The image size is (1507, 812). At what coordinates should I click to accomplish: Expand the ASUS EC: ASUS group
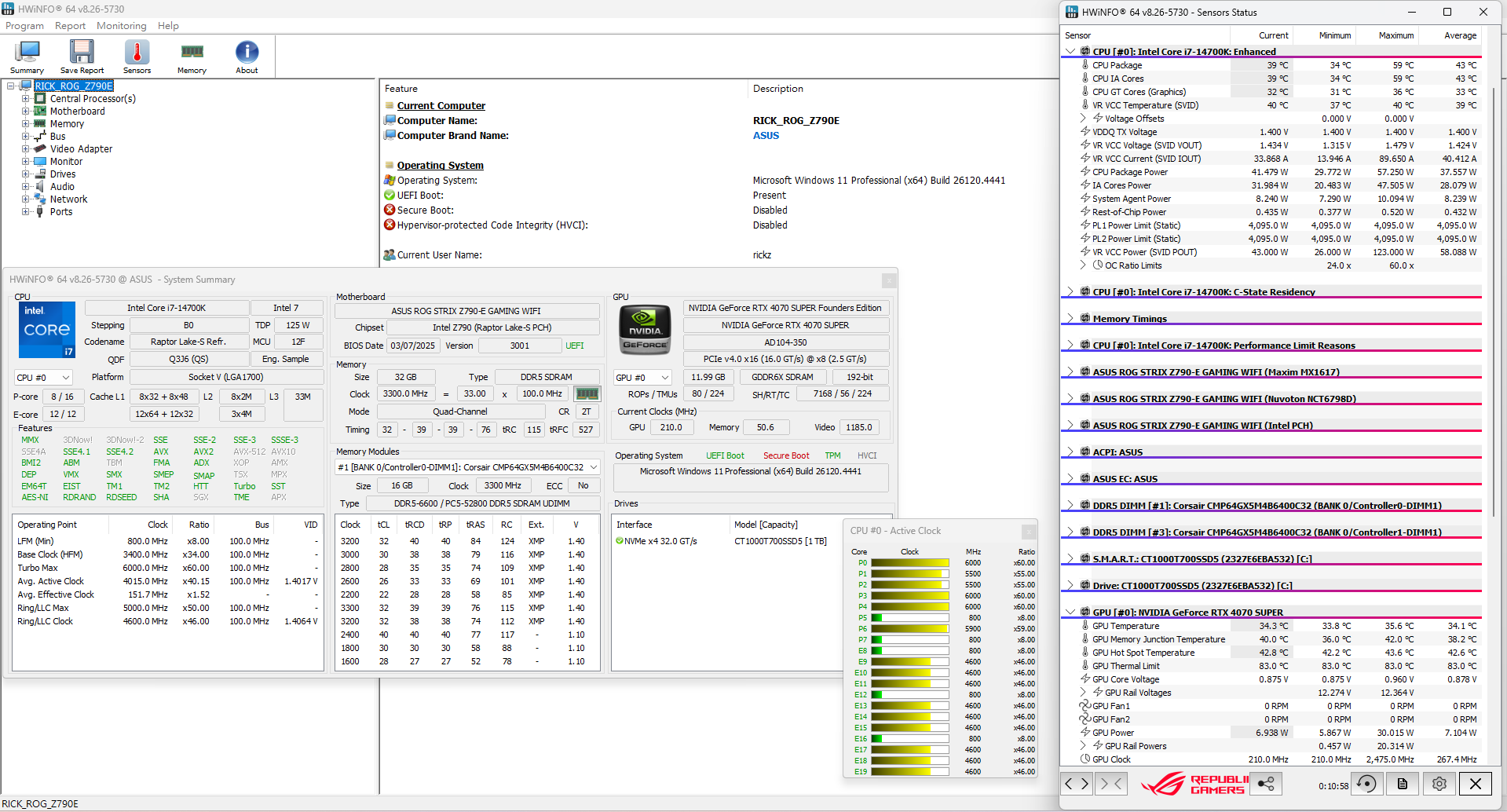tap(1070, 478)
